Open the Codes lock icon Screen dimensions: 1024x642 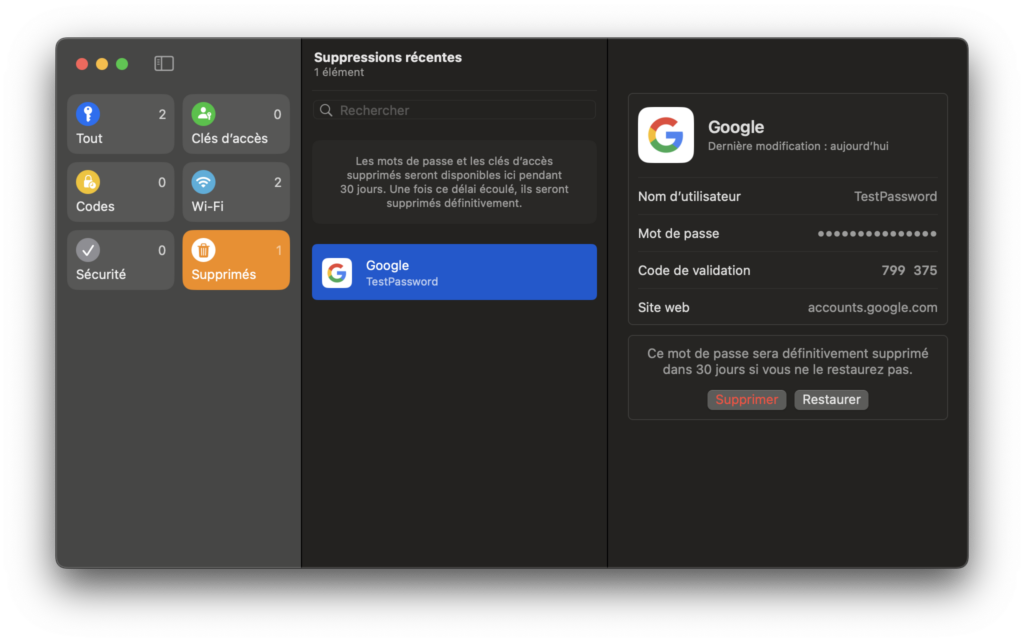coord(88,182)
